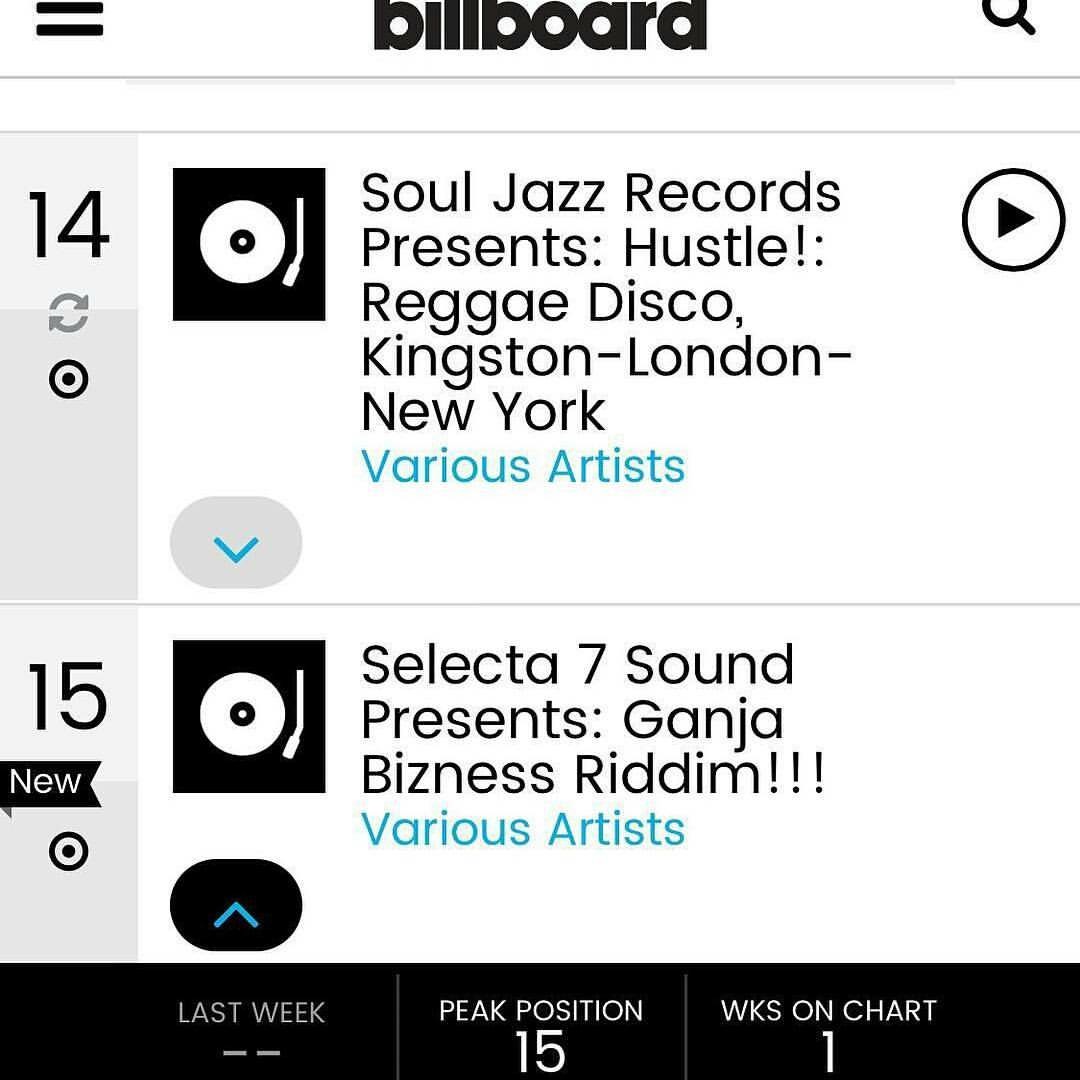
Task: Open the hamburger navigation menu
Action: point(70,18)
